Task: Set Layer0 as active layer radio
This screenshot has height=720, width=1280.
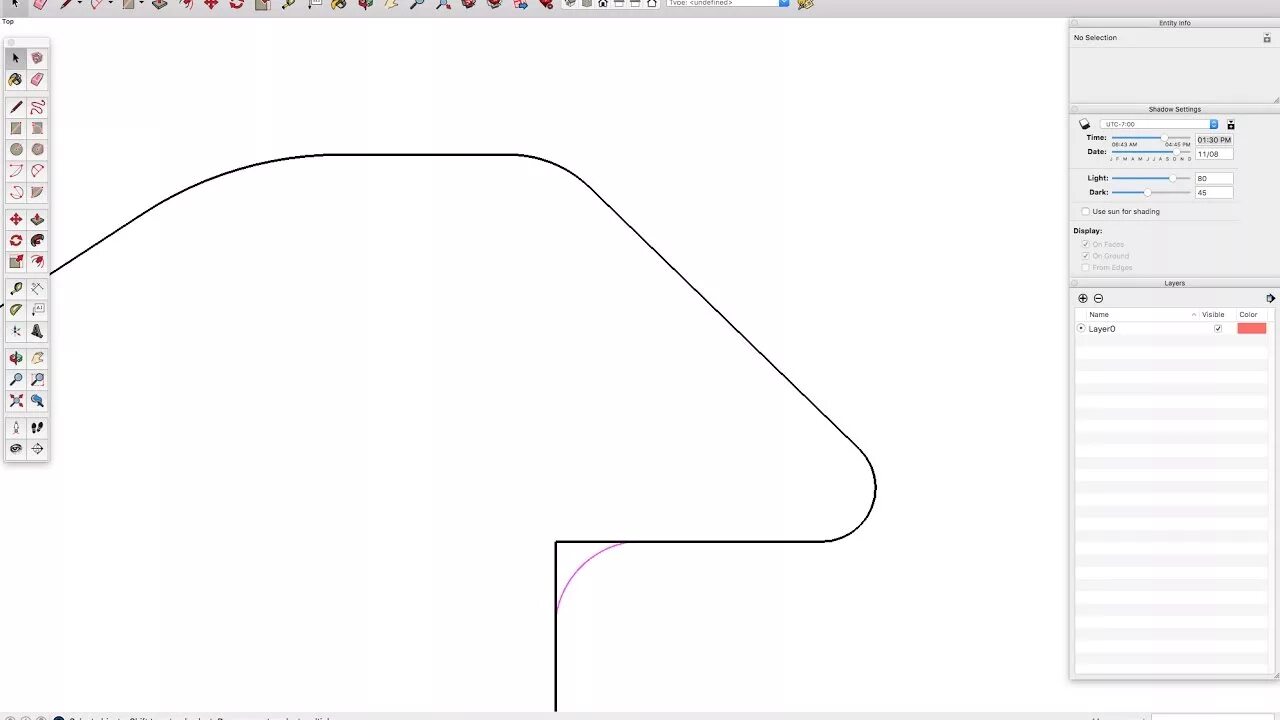Action: pyautogui.click(x=1081, y=329)
